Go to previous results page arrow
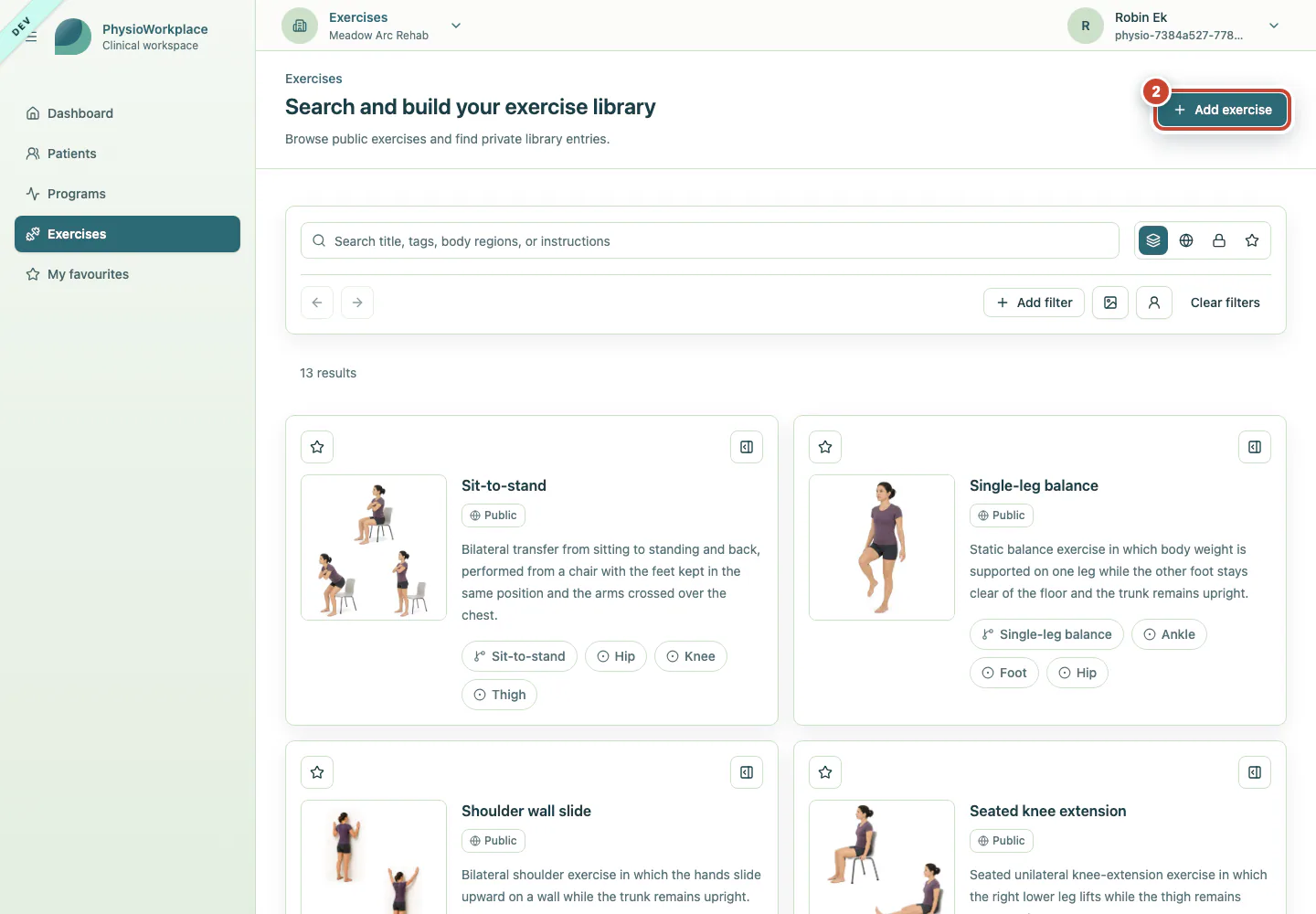This screenshot has height=914, width=1316. (317, 303)
